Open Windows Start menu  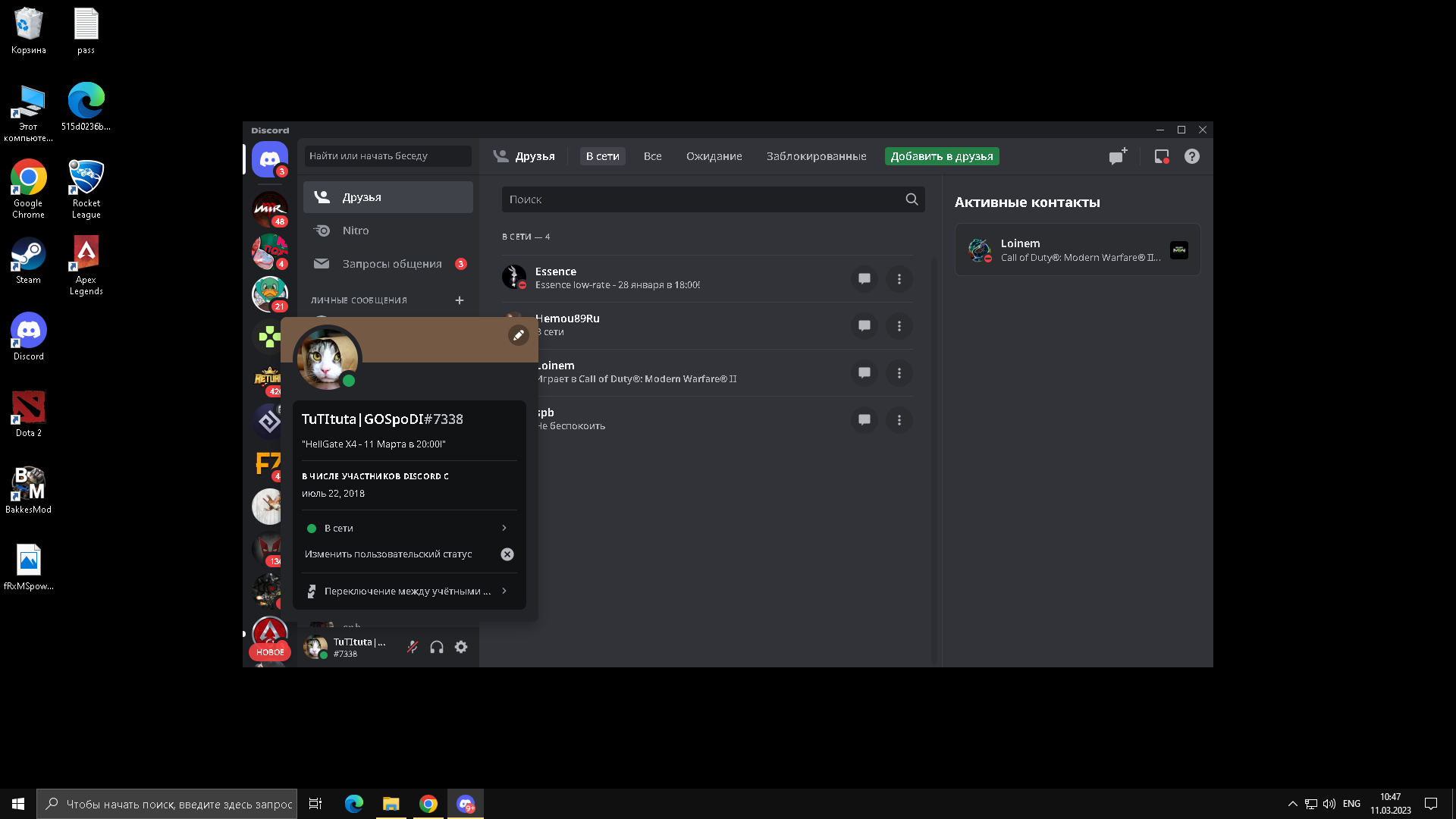coord(18,804)
